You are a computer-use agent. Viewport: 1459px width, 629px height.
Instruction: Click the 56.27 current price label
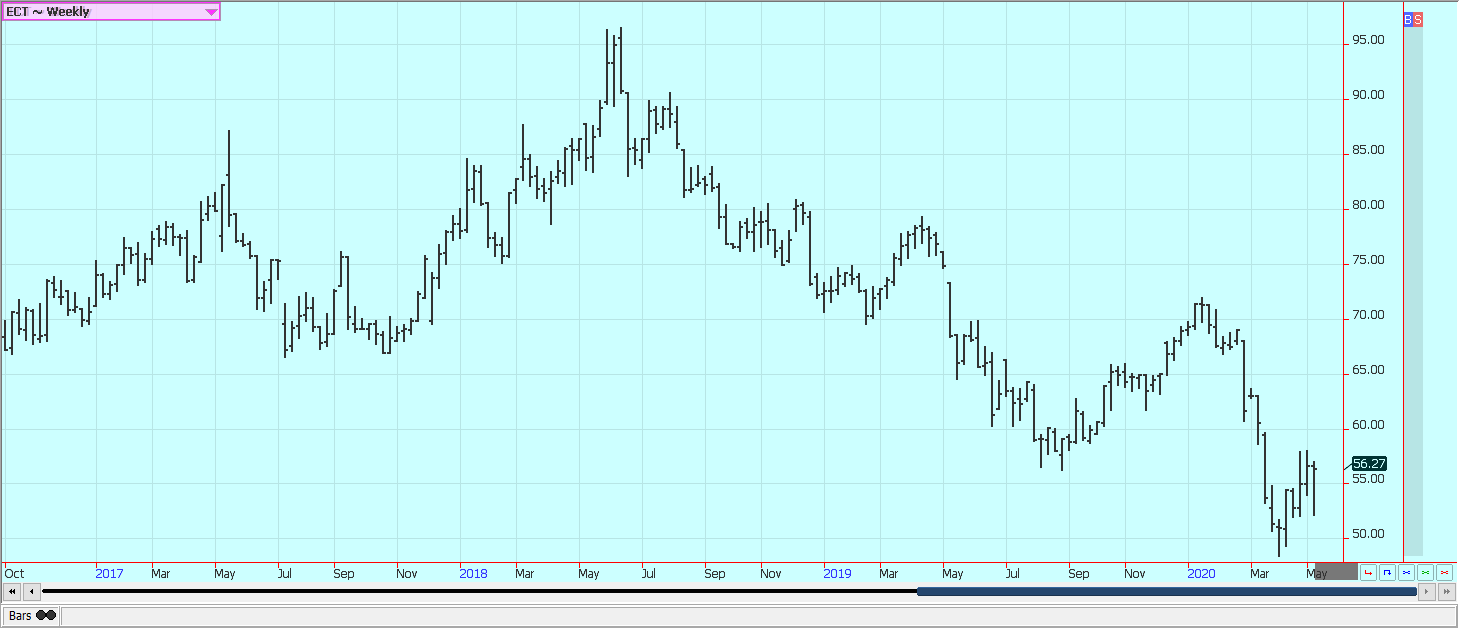tap(1369, 464)
